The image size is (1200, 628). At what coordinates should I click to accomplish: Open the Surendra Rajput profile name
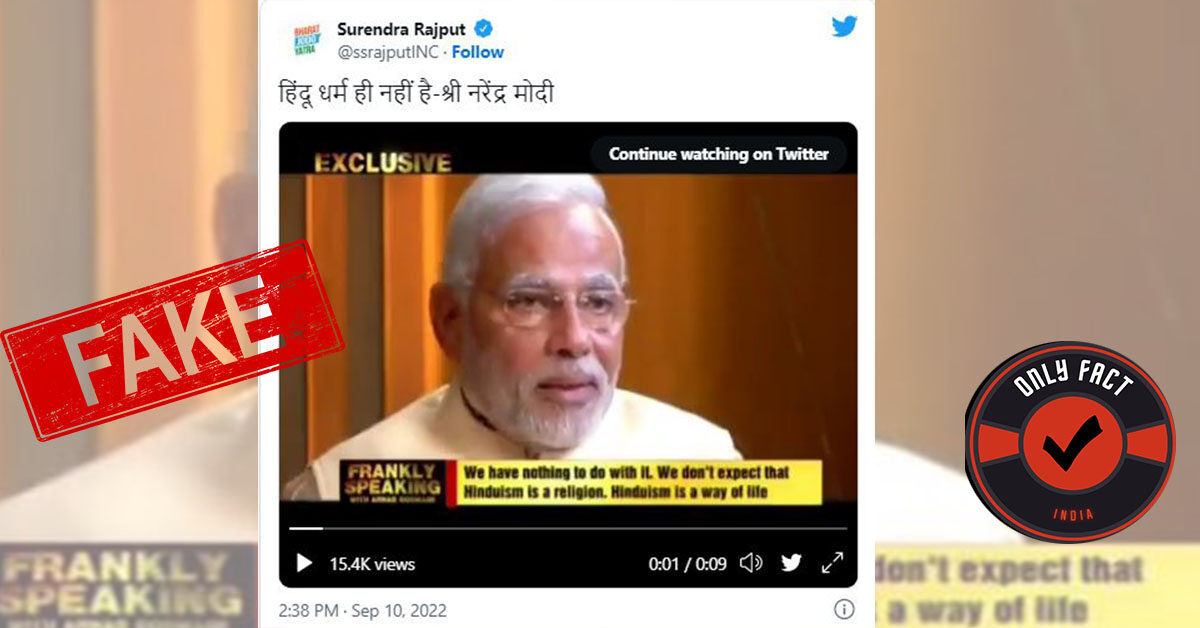[x=401, y=29]
